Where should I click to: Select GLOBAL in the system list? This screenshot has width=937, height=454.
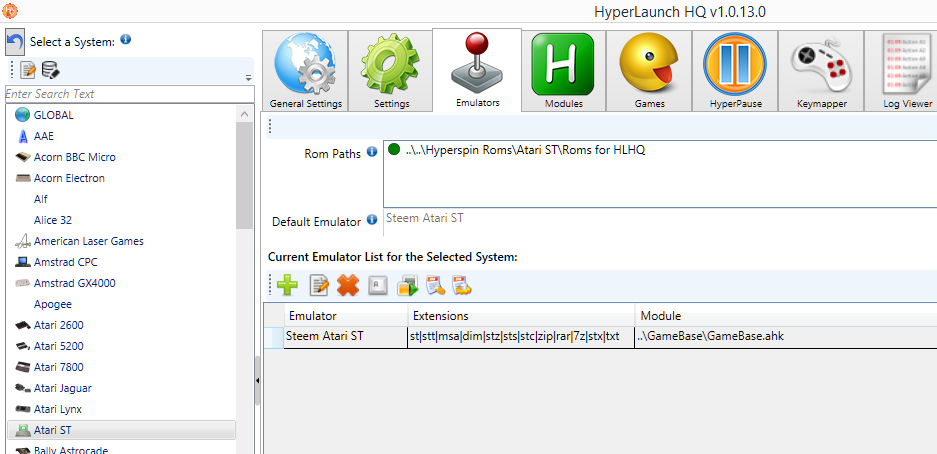click(x=54, y=115)
